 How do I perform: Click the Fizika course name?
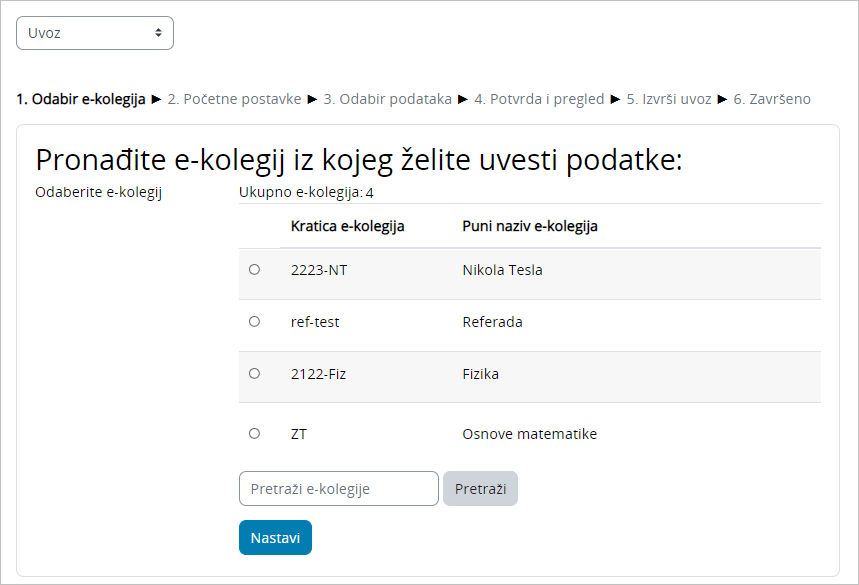point(480,374)
